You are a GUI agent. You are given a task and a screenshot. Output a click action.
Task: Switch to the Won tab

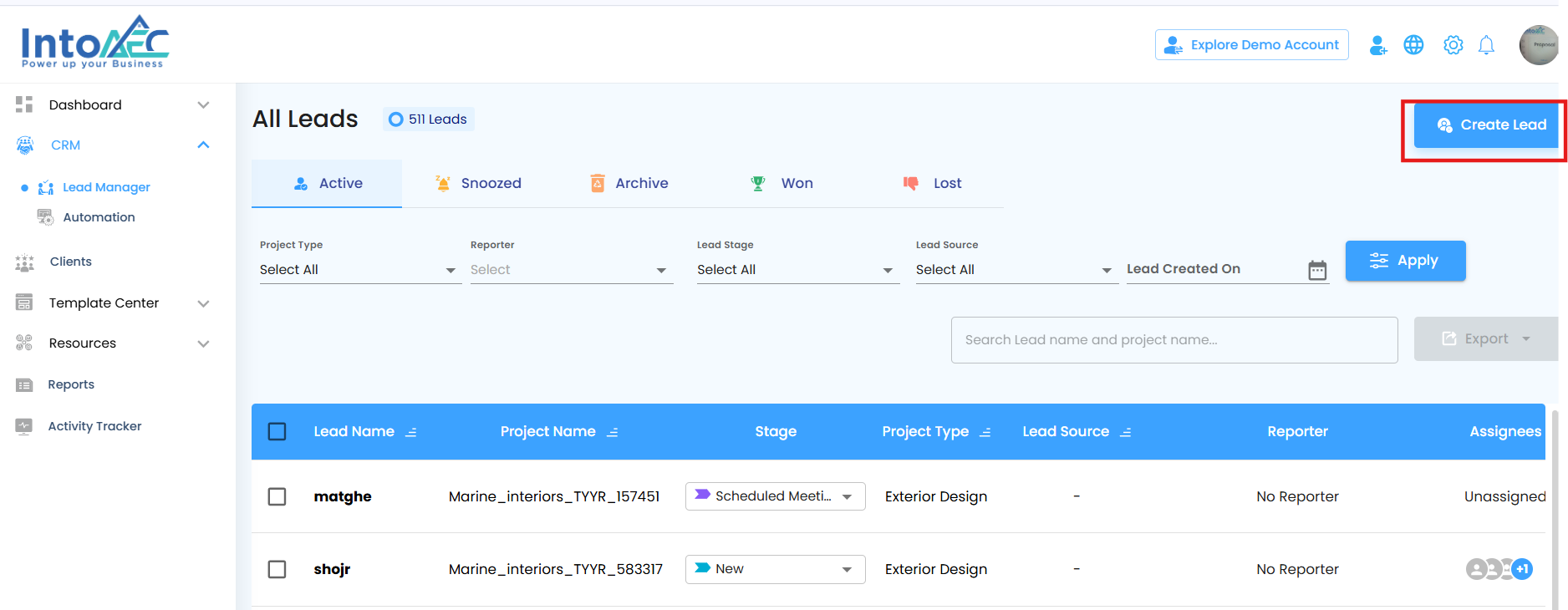point(781,183)
